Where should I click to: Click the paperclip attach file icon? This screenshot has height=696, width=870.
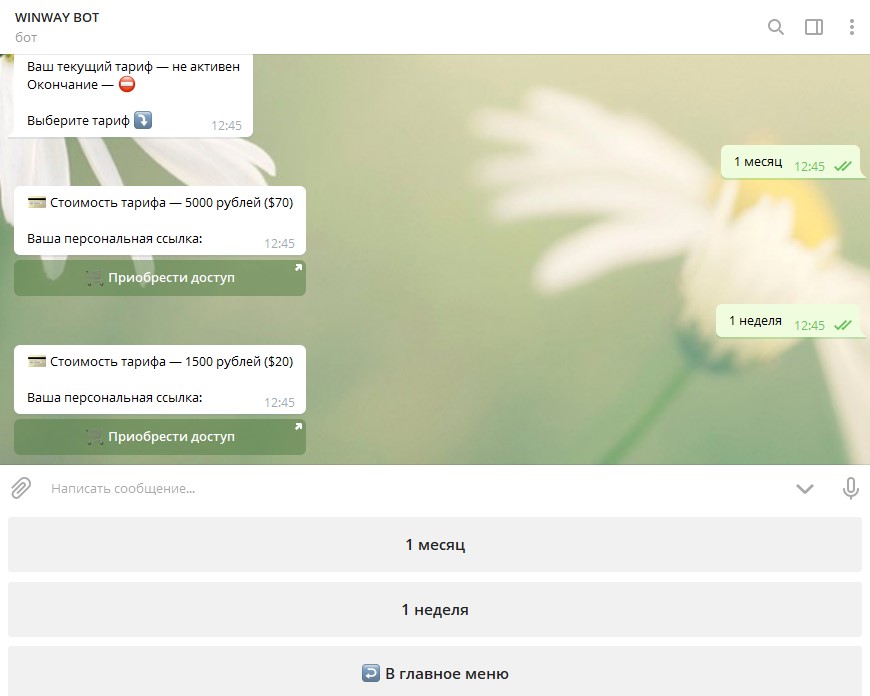pyautogui.click(x=20, y=488)
